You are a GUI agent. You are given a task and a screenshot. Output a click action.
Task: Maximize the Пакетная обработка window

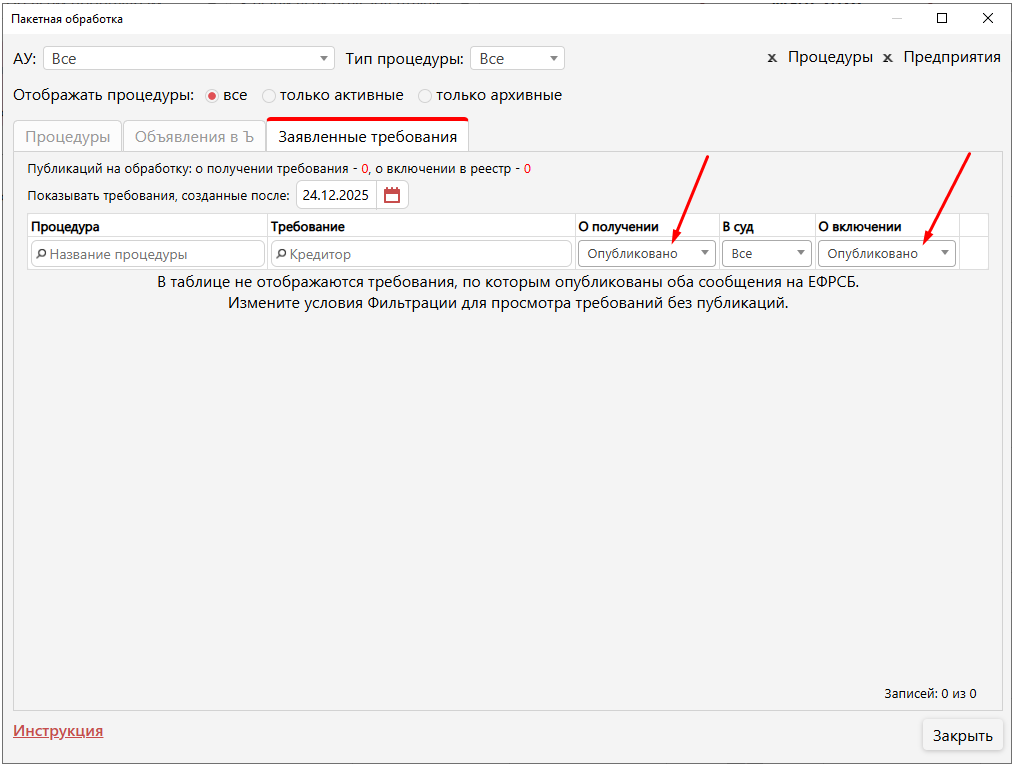942,18
